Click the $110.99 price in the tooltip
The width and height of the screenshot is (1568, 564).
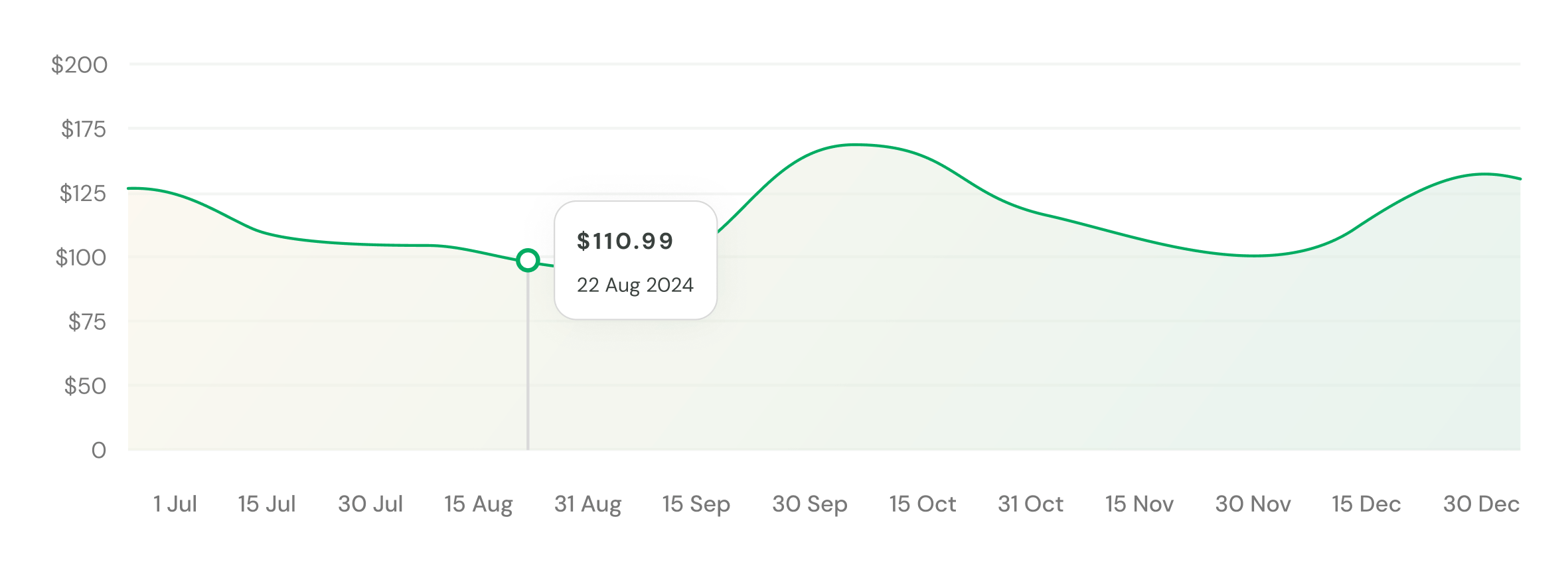pyautogui.click(x=625, y=241)
